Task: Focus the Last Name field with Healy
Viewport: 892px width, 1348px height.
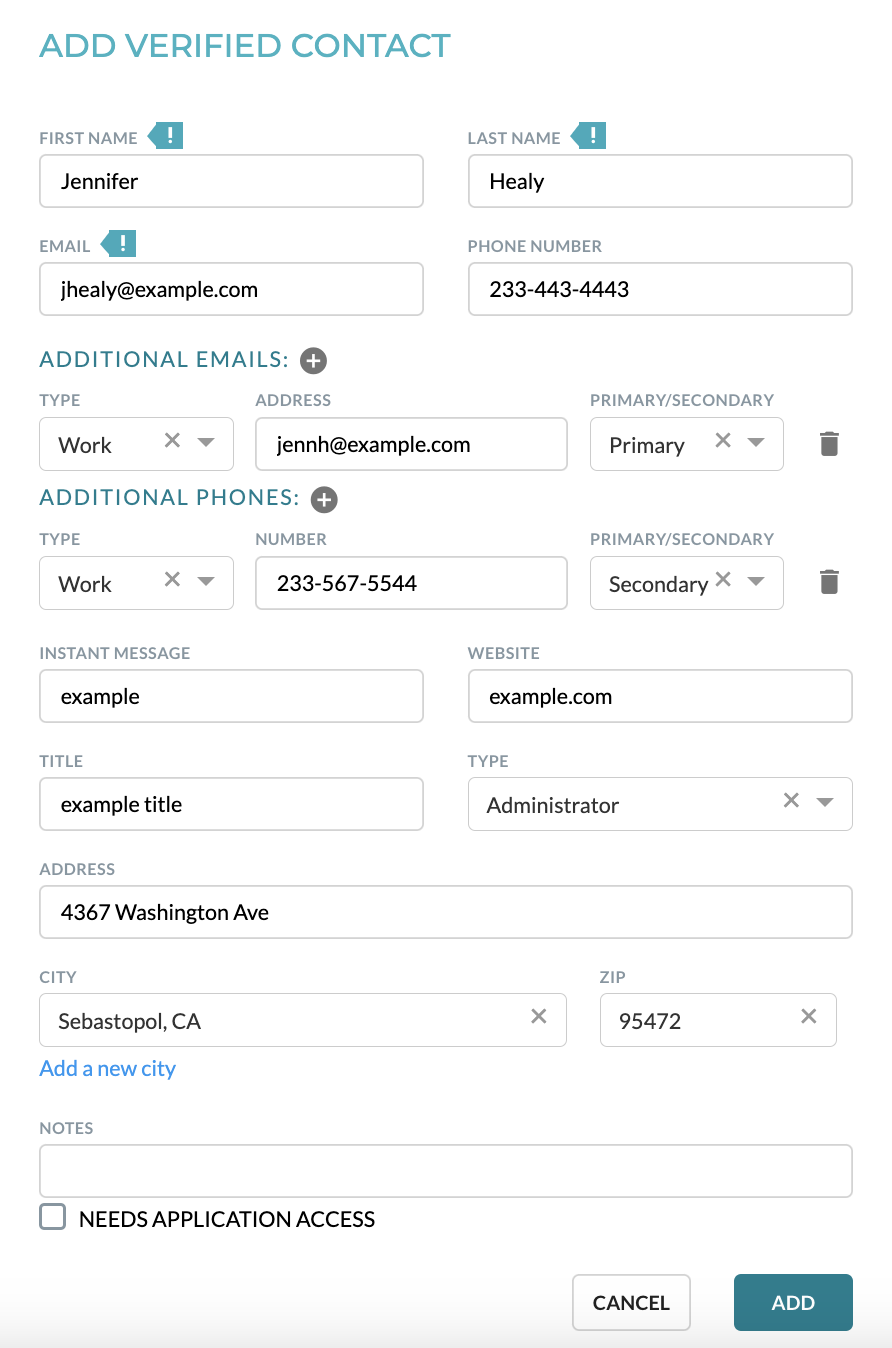Action: coord(660,181)
